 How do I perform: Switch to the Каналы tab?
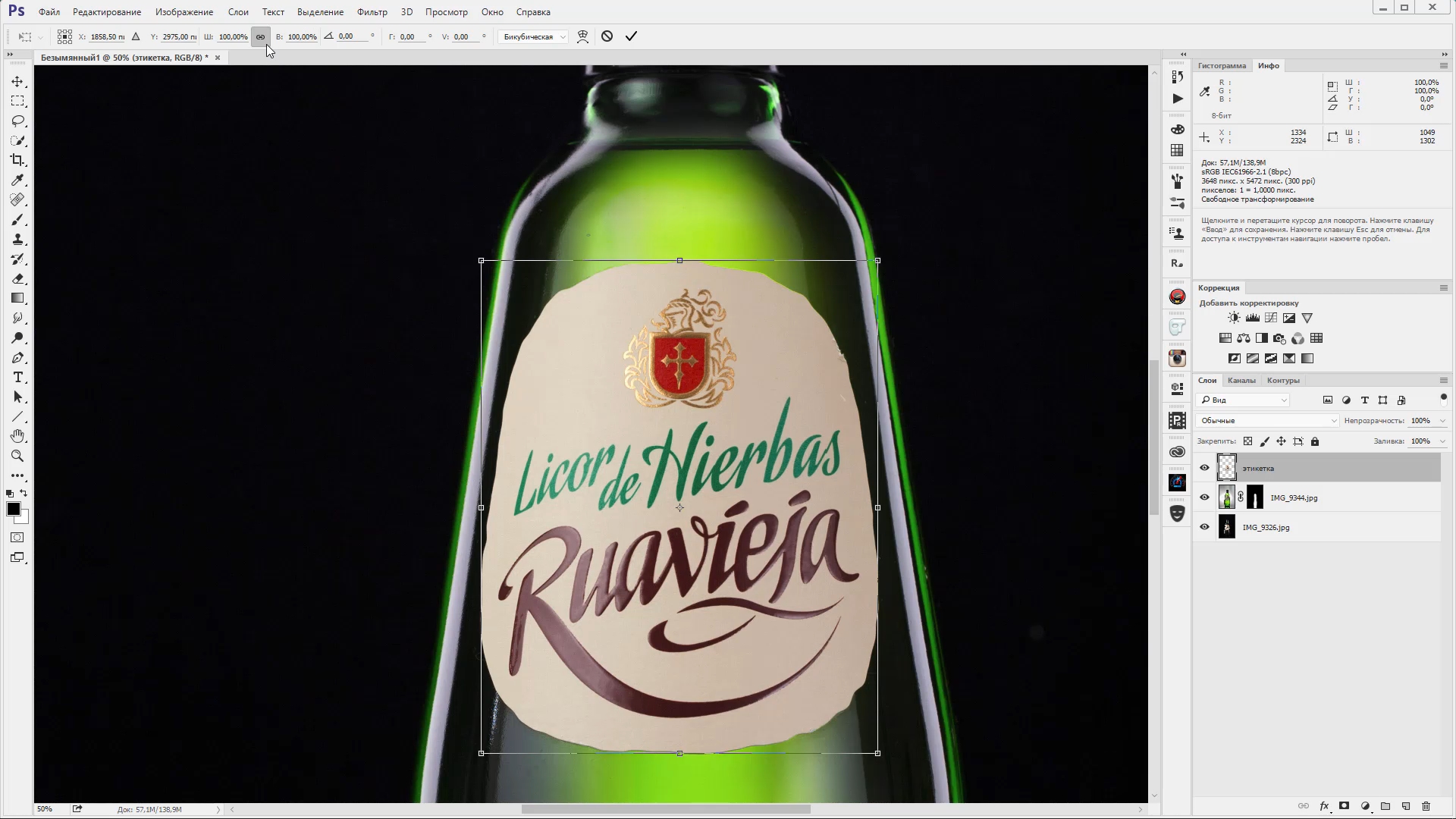pyautogui.click(x=1241, y=381)
